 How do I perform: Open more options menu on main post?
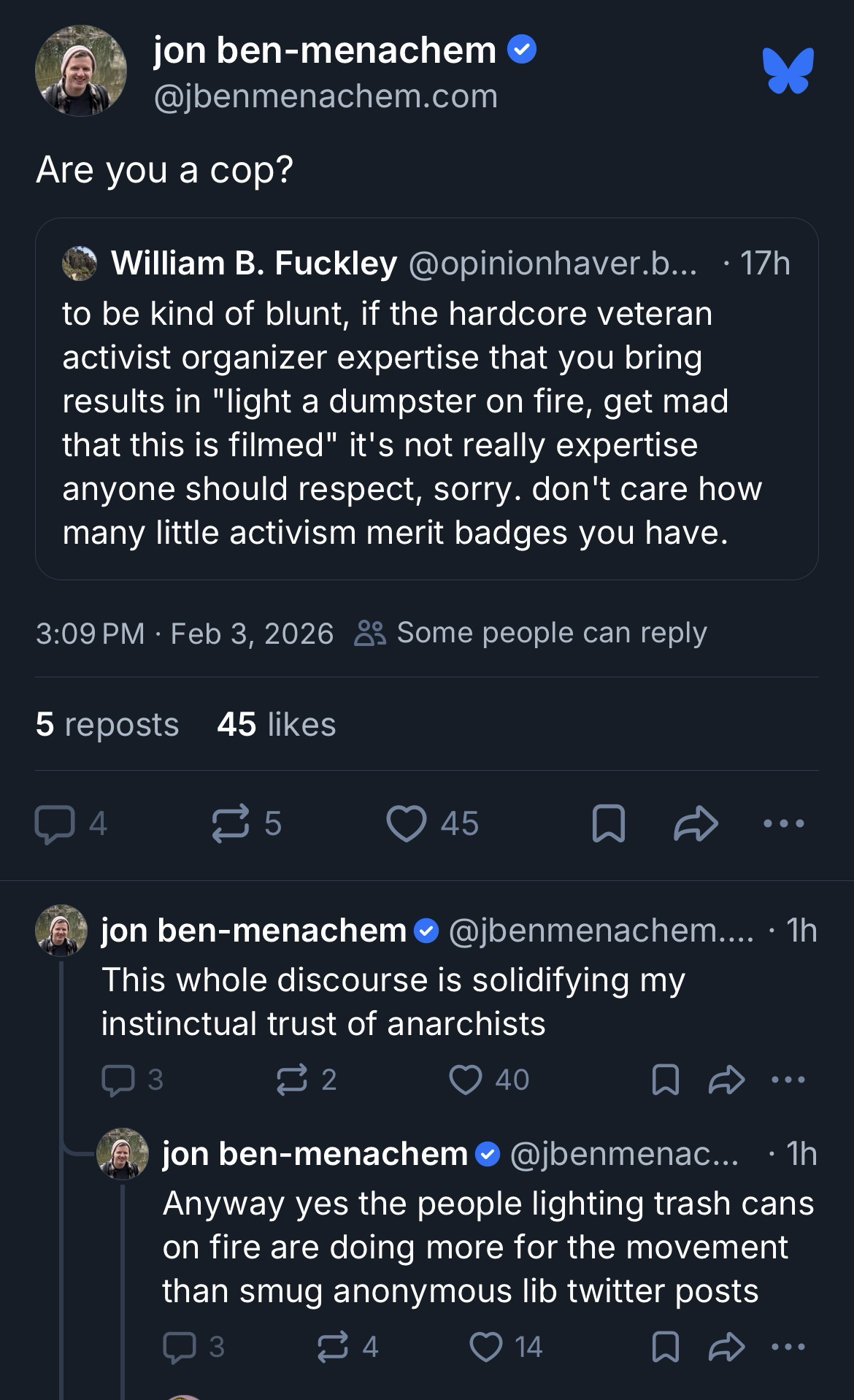(783, 824)
